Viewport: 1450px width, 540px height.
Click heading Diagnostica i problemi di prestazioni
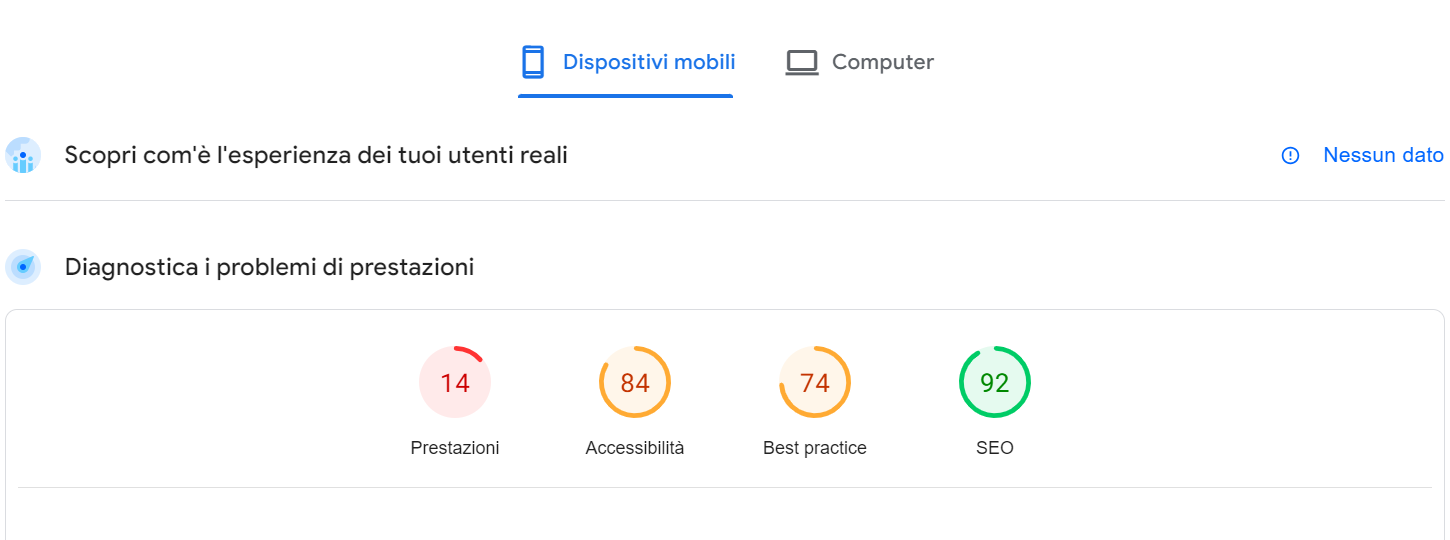(269, 267)
